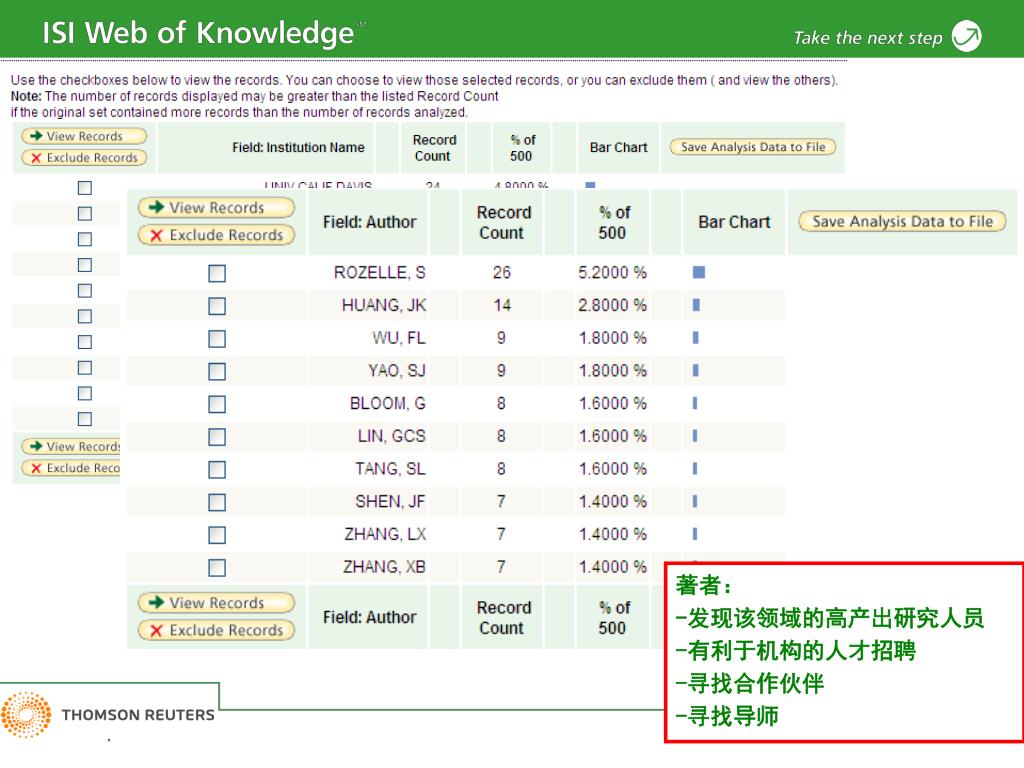Click the Field: Institution Name column header
Image resolution: width=1024 pixels, height=768 pixels.
point(298,148)
